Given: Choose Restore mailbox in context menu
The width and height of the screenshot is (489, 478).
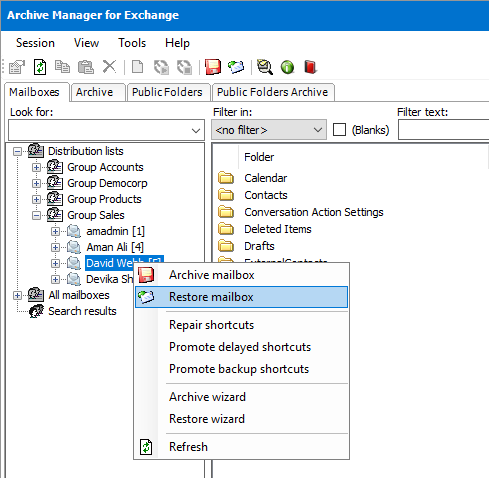Looking at the screenshot, I should tap(242, 297).
